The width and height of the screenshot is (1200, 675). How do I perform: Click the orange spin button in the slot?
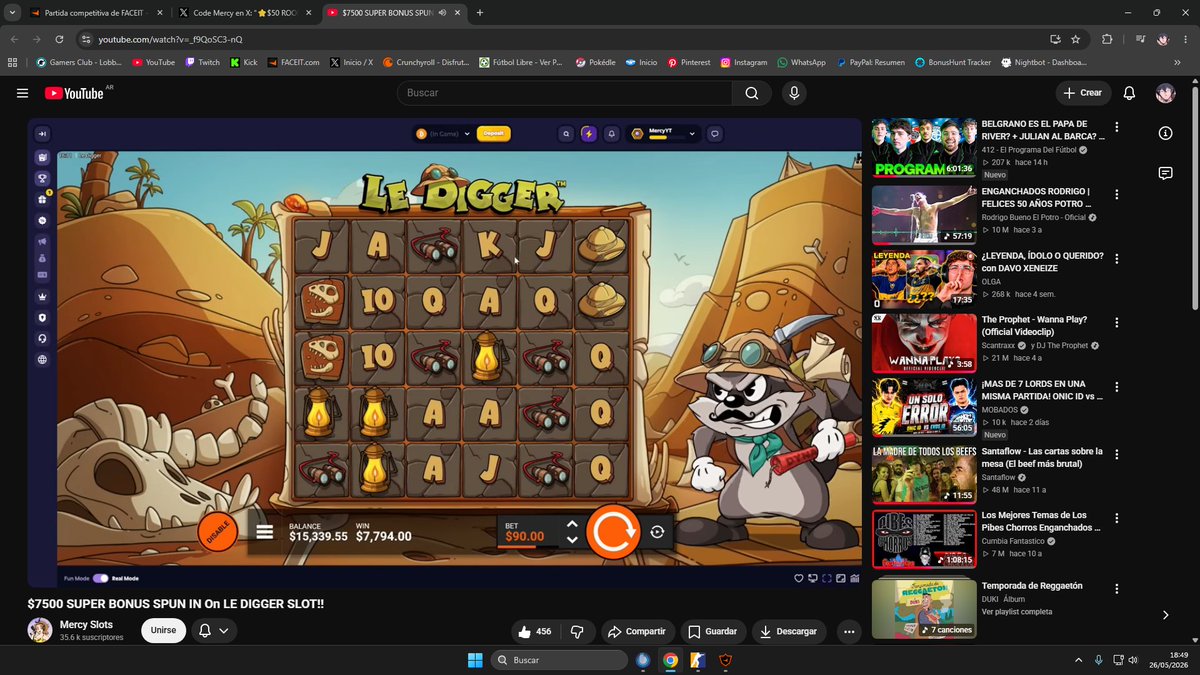click(612, 532)
